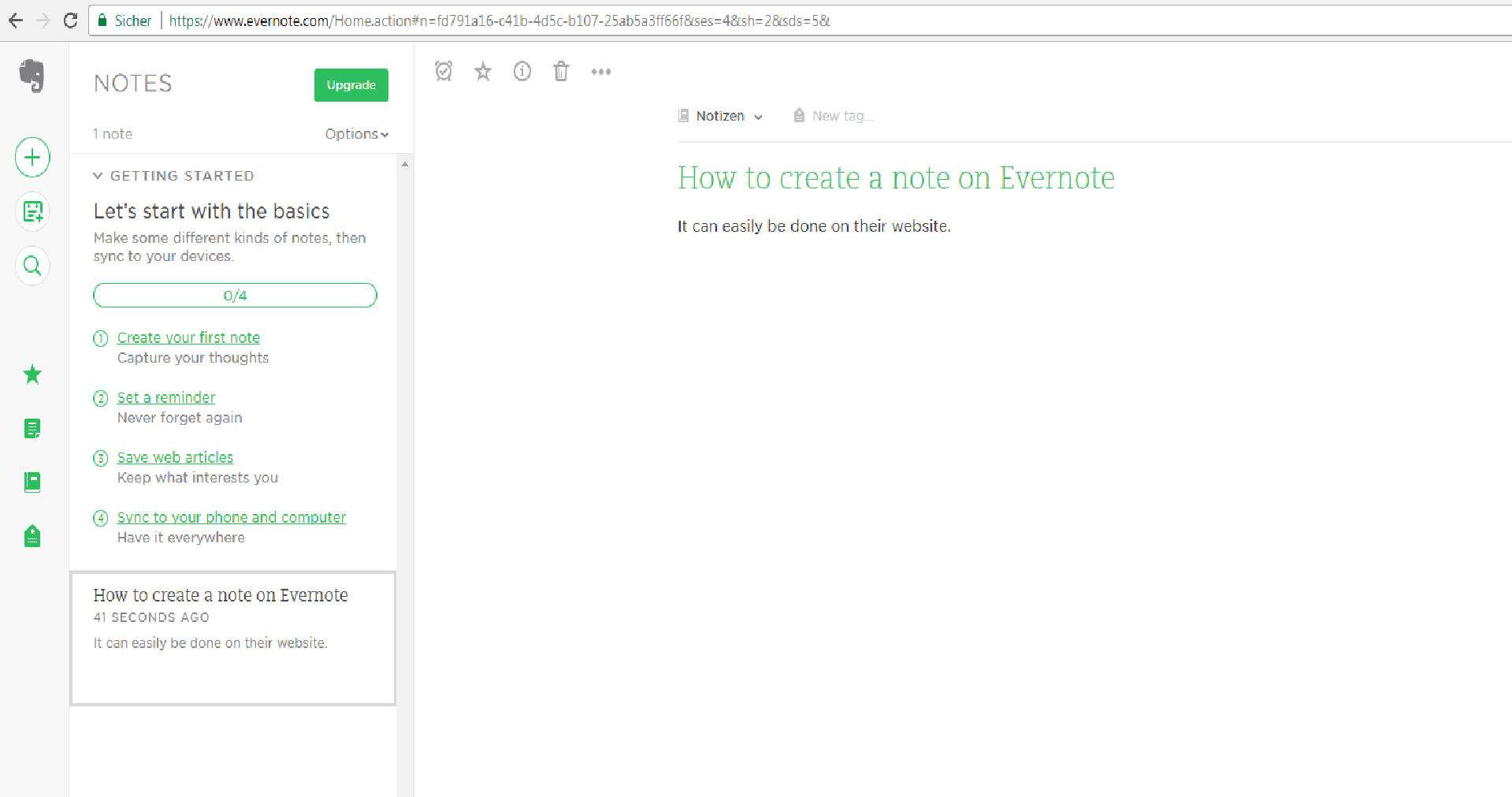Screen dimensions: 1512x797
Task: Delete note with trash icon
Action: 561,71
